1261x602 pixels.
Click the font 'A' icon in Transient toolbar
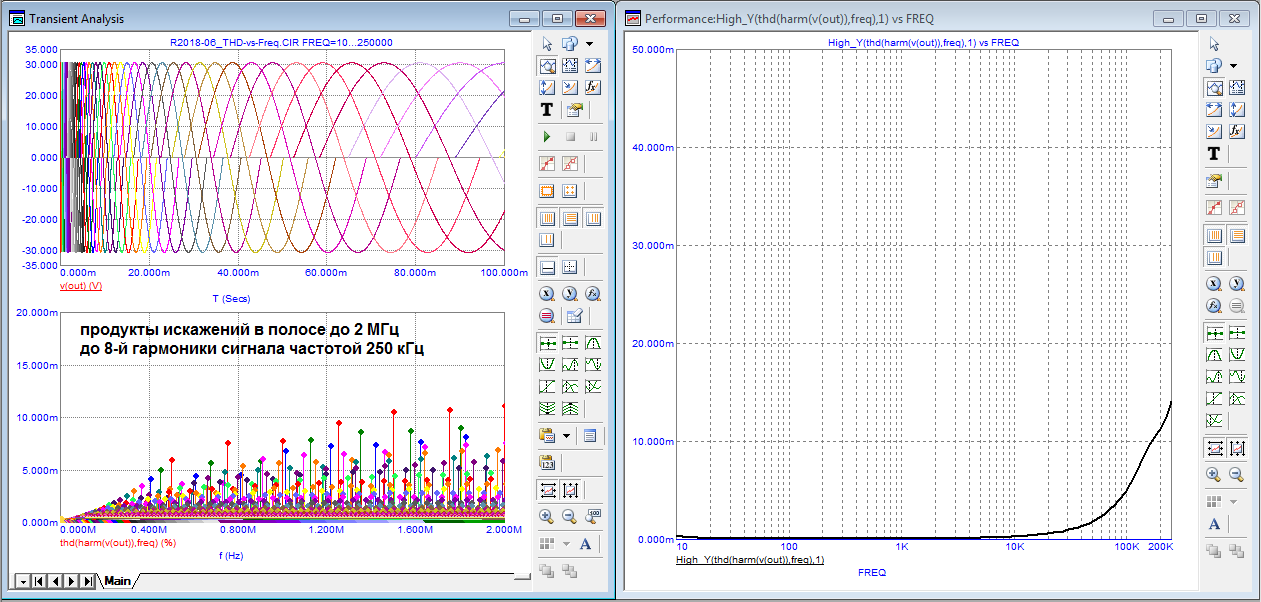[585, 544]
